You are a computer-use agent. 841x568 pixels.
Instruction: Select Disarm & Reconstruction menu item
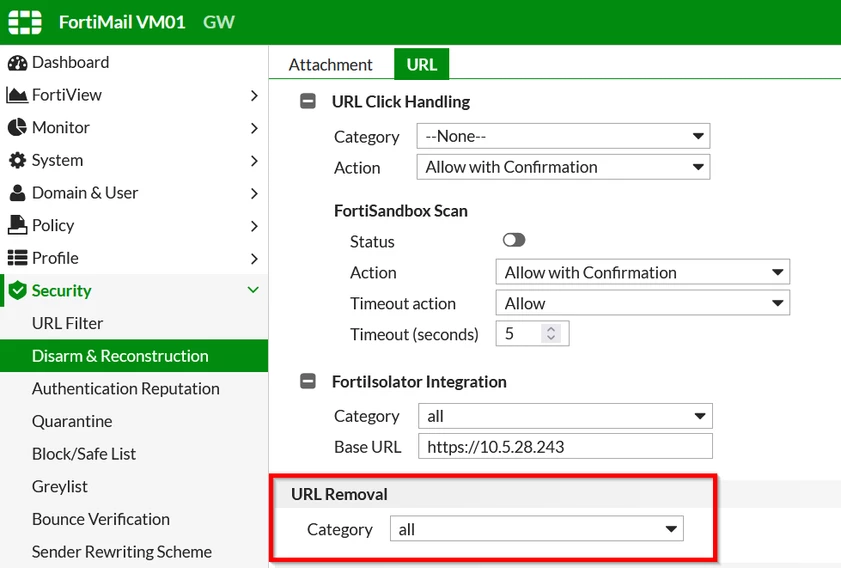tap(134, 356)
